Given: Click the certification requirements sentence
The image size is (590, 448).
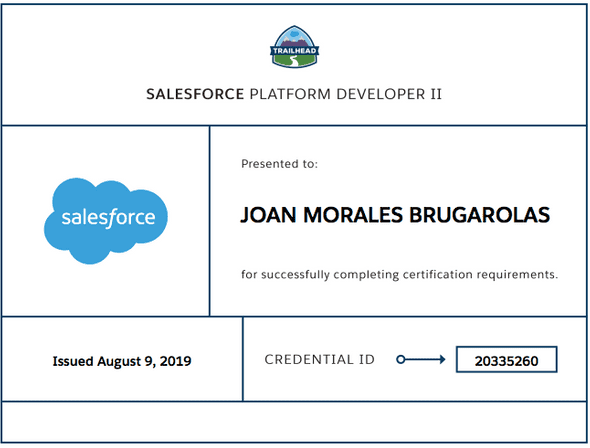Looking at the screenshot, I should coord(400,275).
